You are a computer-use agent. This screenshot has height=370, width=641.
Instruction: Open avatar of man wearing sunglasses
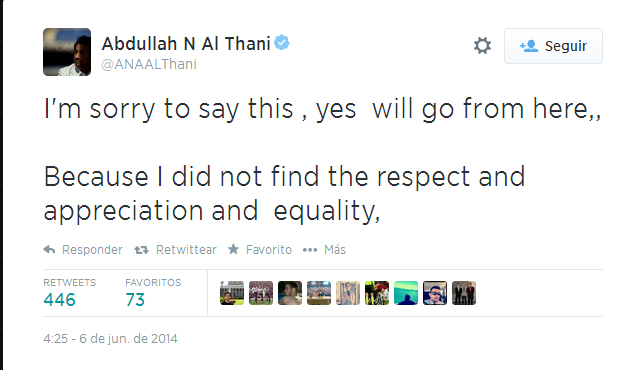pos(435,293)
